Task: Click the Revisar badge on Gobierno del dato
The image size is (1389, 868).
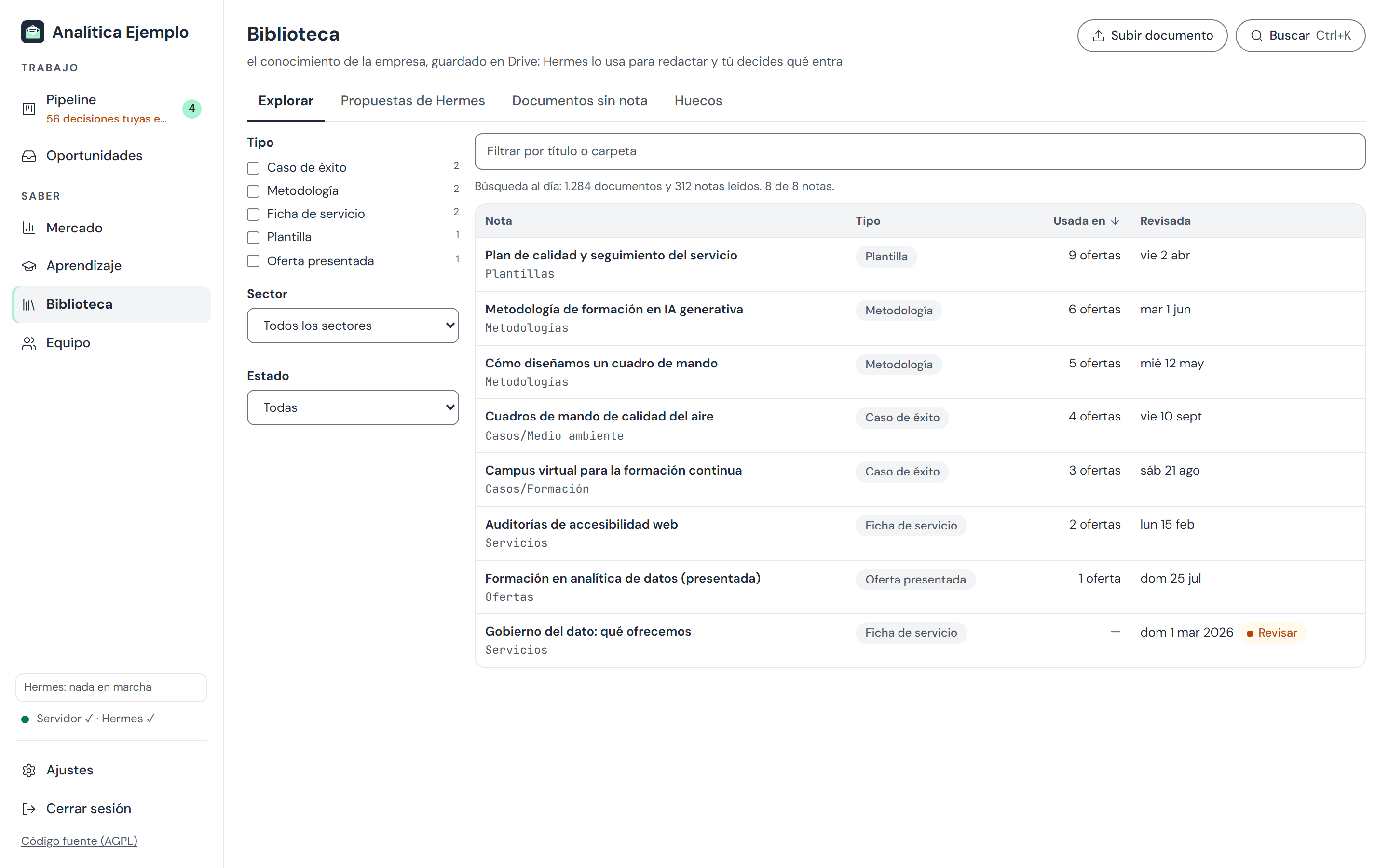Action: [x=1272, y=633]
